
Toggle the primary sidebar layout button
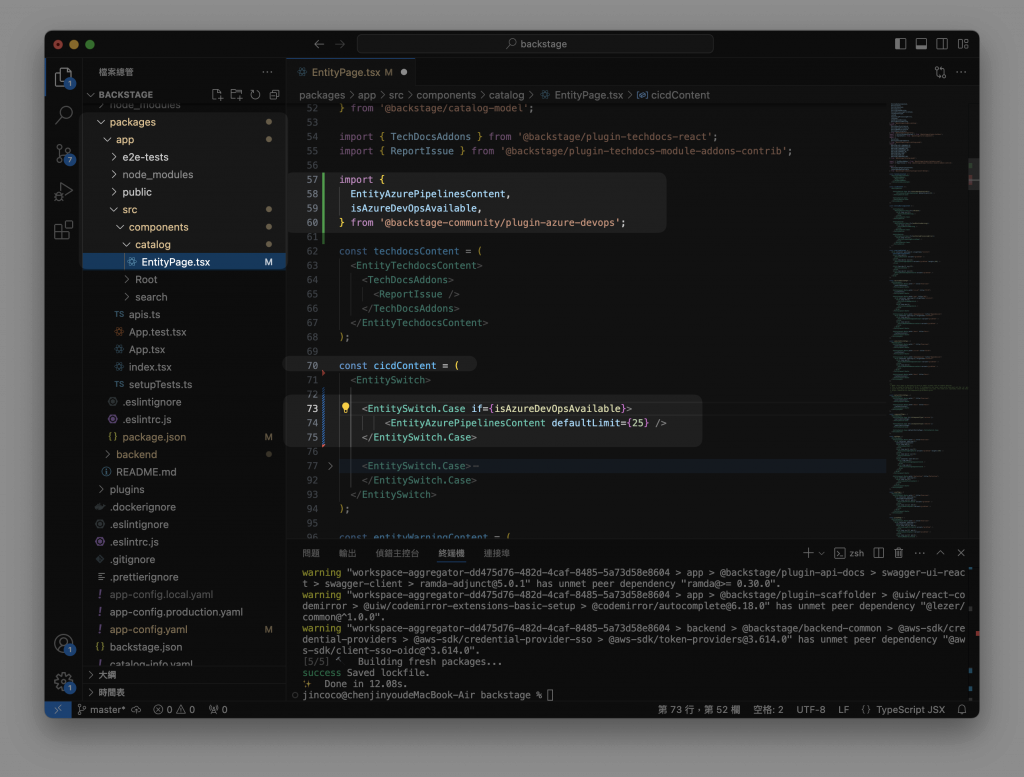point(900,44)
